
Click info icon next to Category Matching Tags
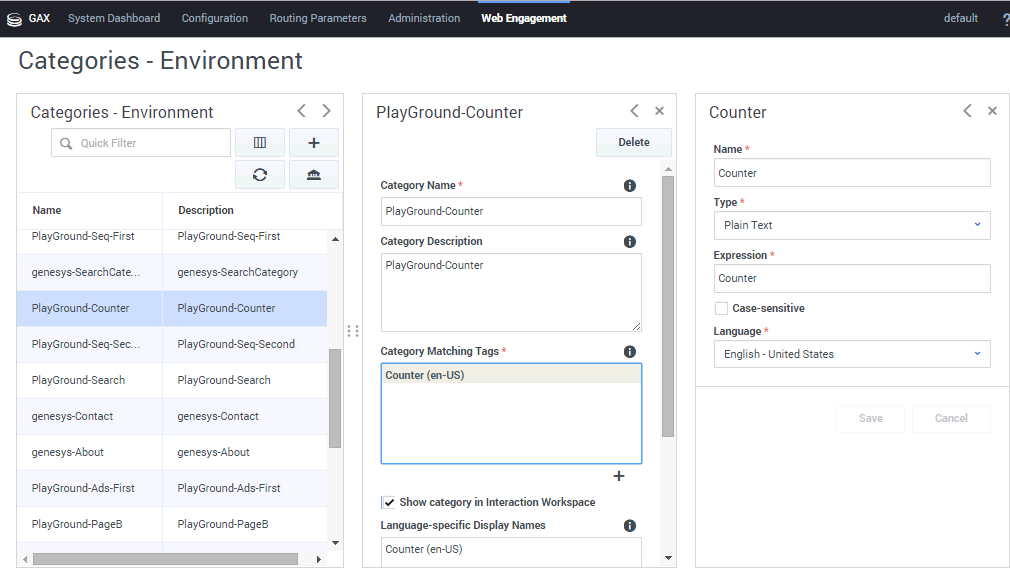click(x=630, y=352)
